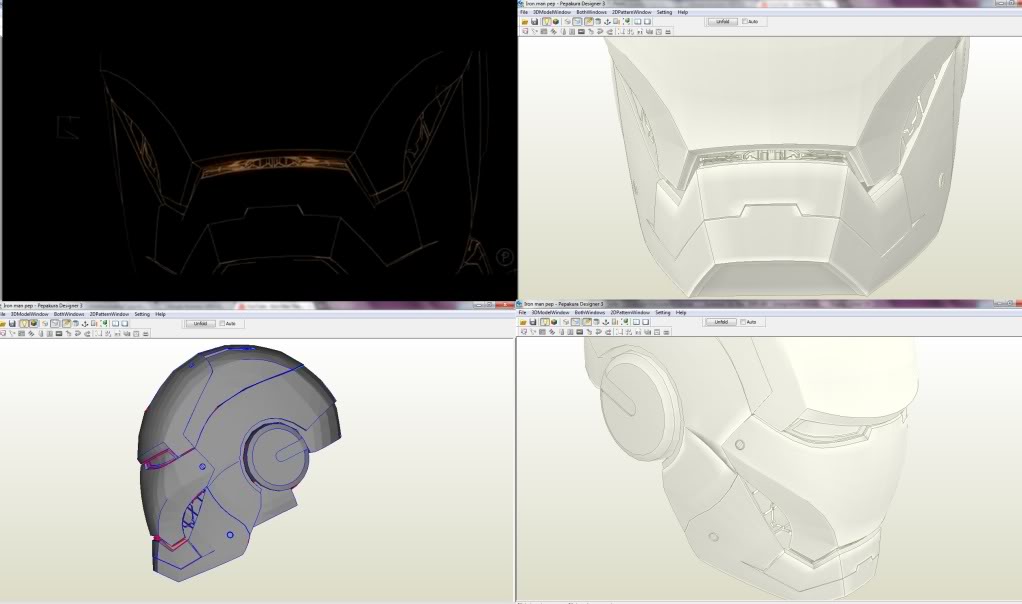Open Setting menu in the chin-view window
This screenshot has height=604, width=1022.
(x=664, y=12)
